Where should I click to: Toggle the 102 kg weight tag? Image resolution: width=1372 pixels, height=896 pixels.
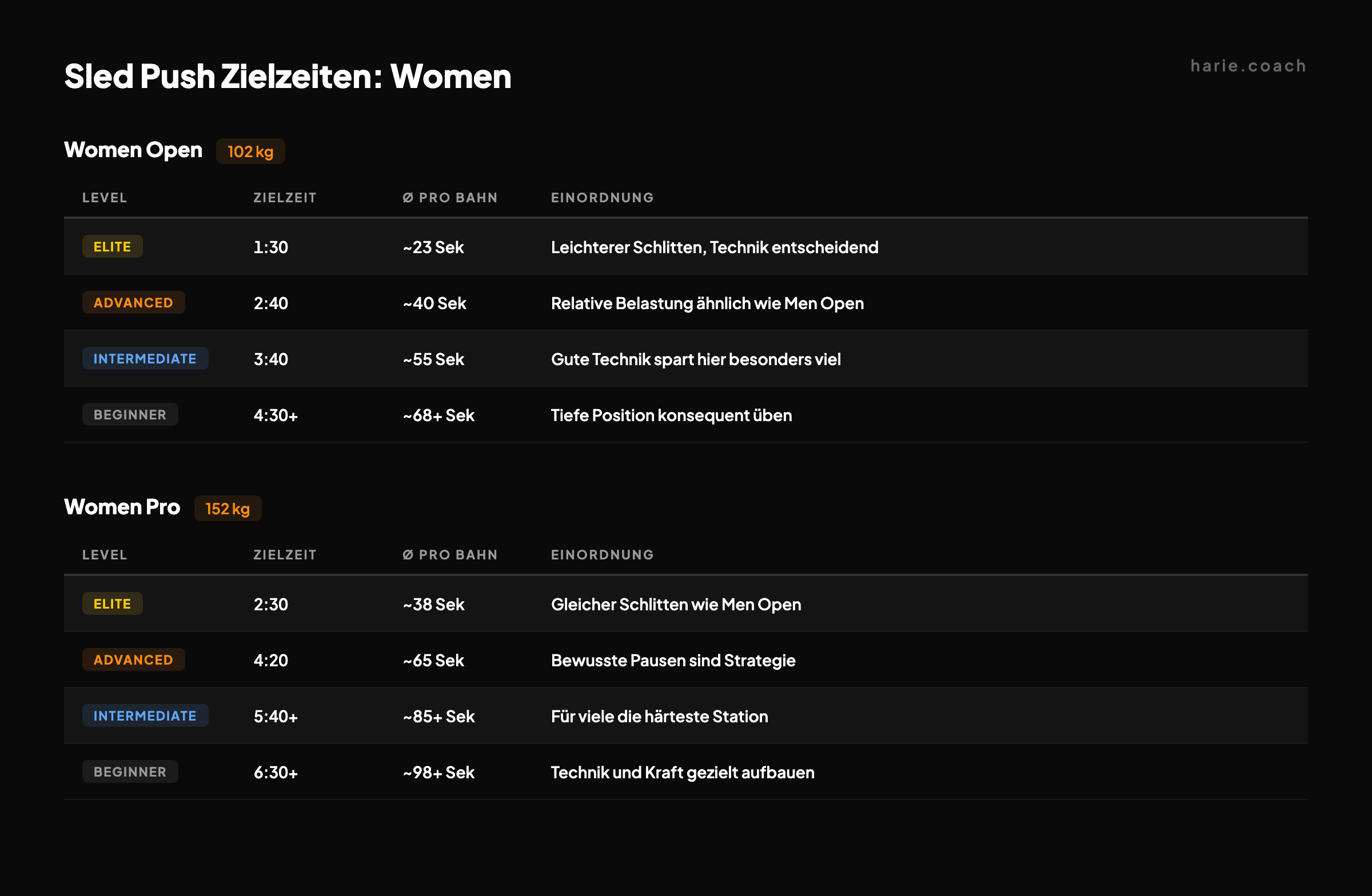250,151
